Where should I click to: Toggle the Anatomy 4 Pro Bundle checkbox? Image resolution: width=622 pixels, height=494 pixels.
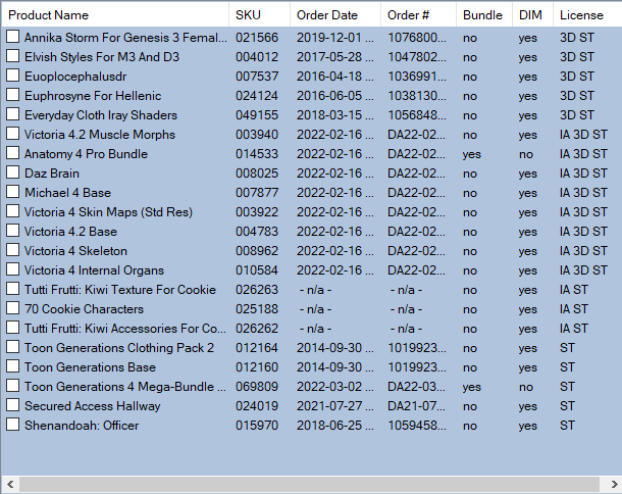13,154
